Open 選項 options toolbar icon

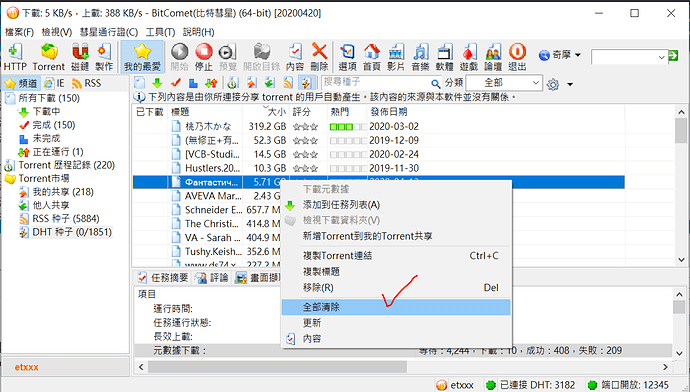point(347,57)
